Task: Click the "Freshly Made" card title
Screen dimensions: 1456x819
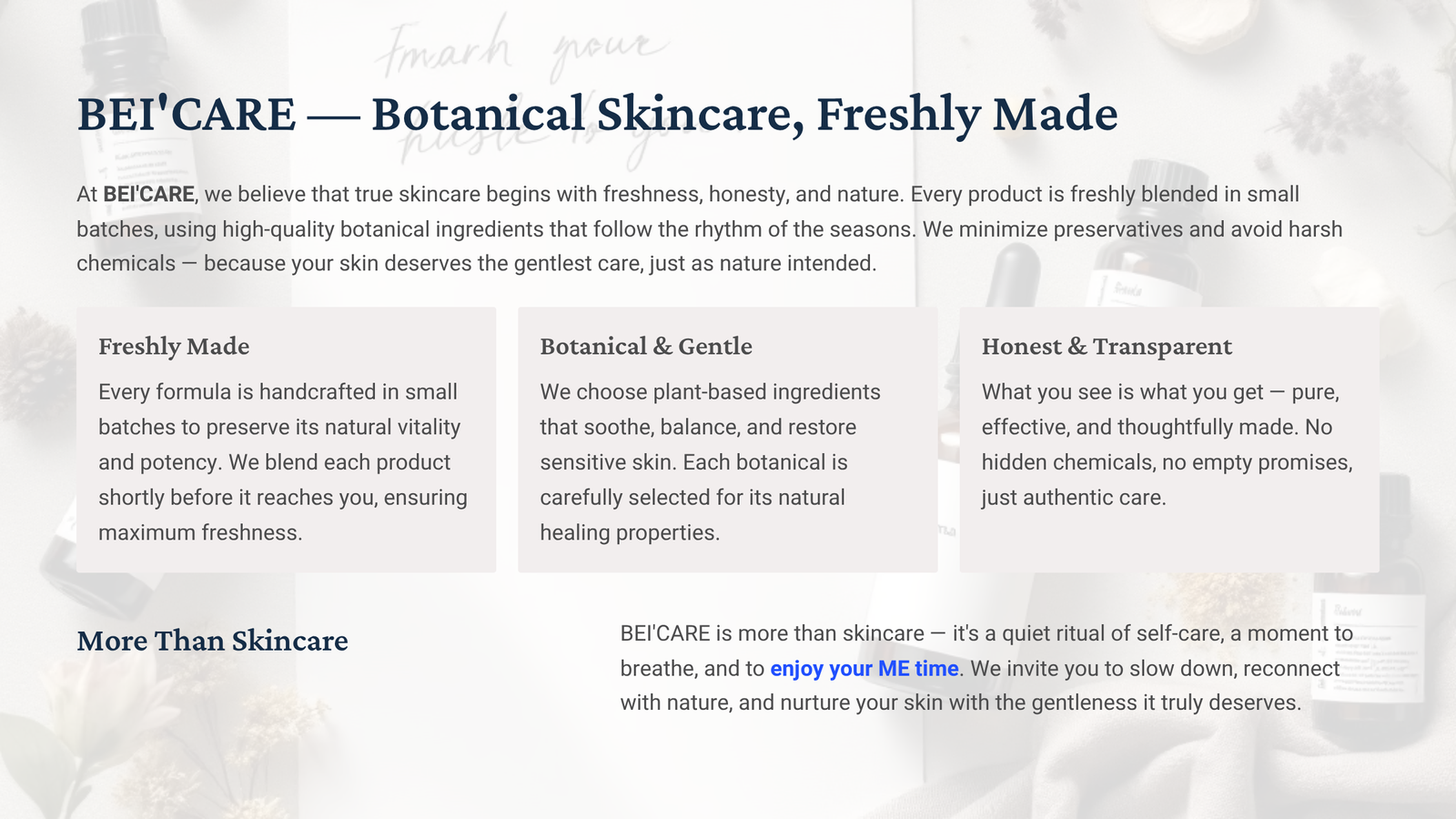Action: click(x=174, y=347)
